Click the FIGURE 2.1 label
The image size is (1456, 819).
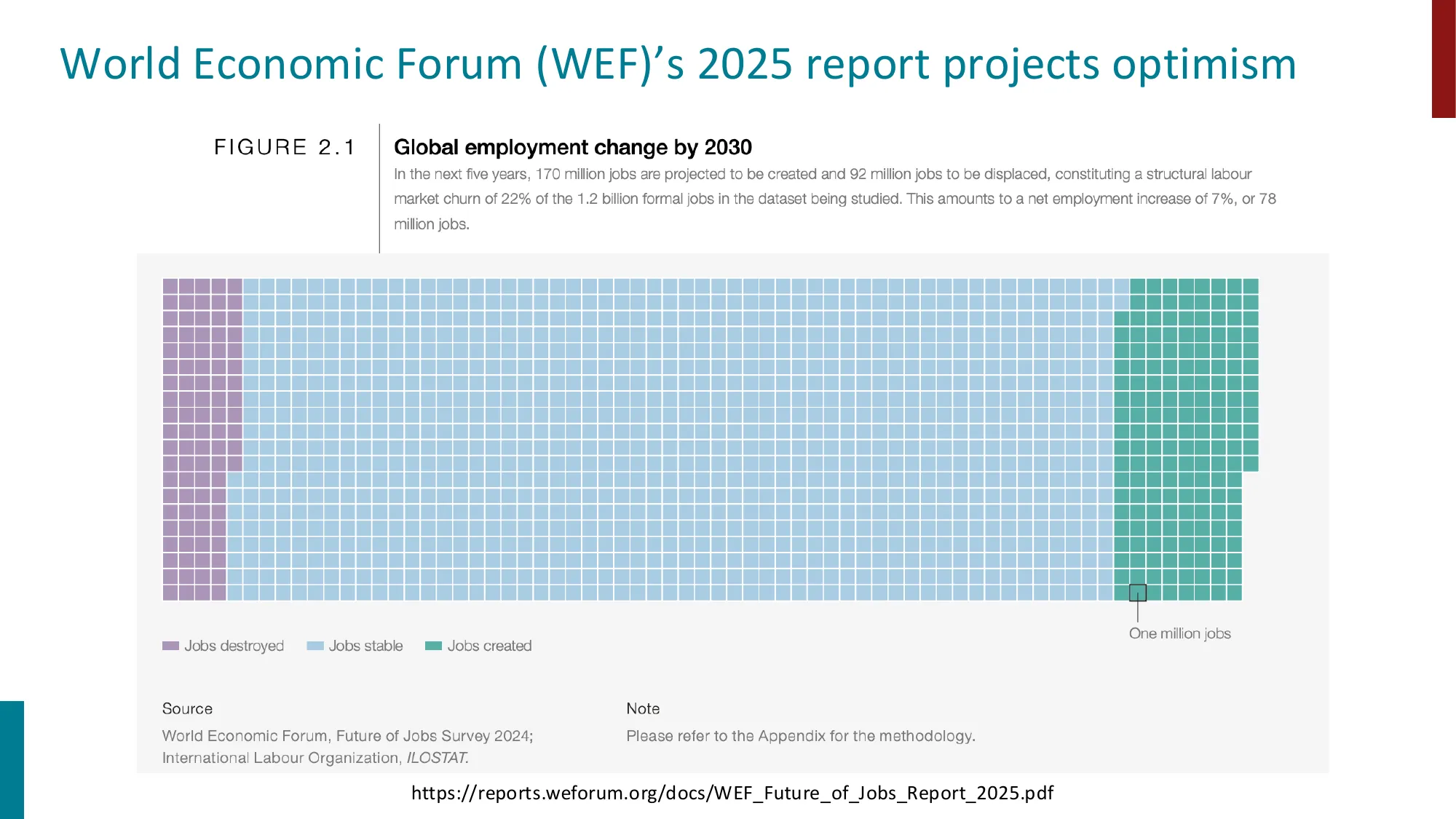(x=285, y=147)
